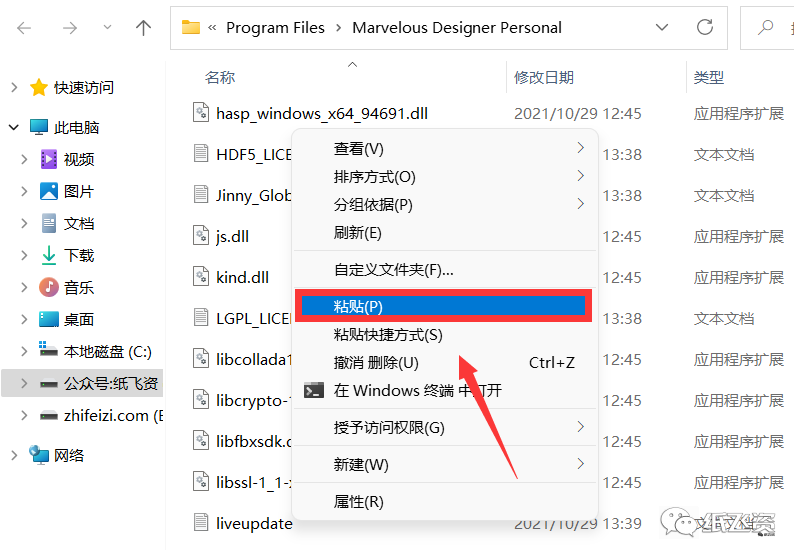The image size is (794, 550).
Task: Expand the 网络 tree node
Action: (x=14, y=455)
